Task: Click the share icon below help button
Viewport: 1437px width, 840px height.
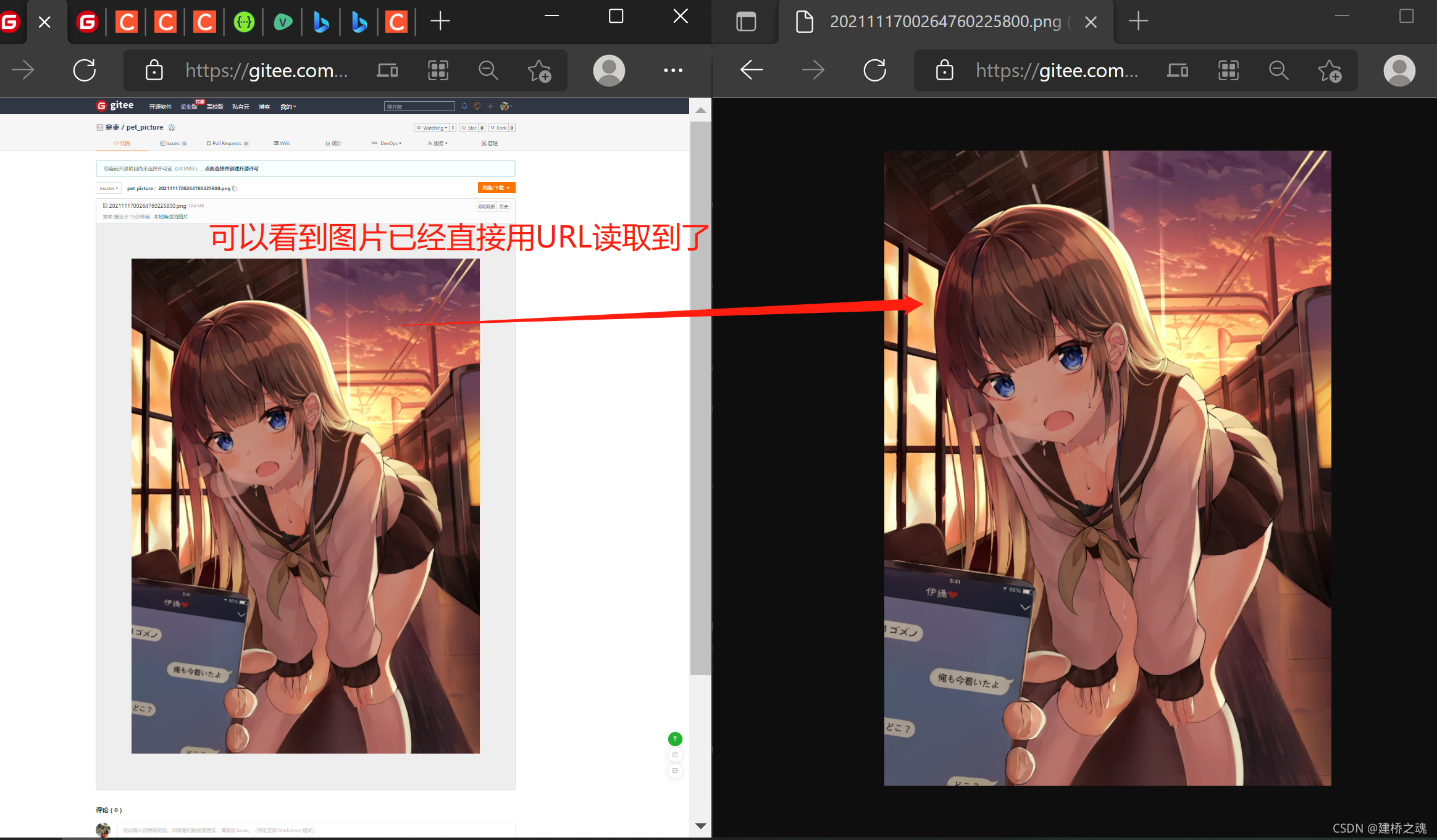Action: coord(675,755)
